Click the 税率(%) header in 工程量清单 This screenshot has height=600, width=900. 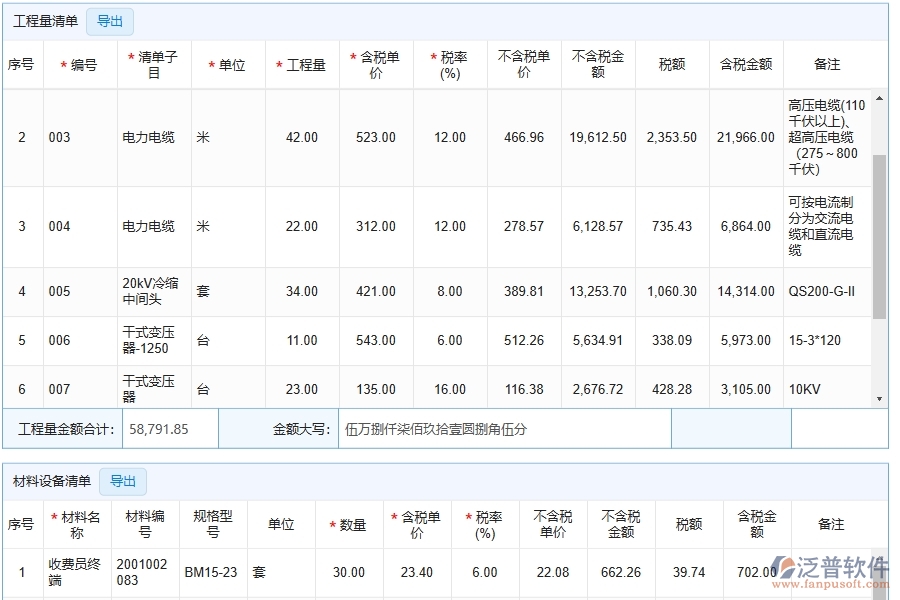pyautogui.click(x=450, y=65)
